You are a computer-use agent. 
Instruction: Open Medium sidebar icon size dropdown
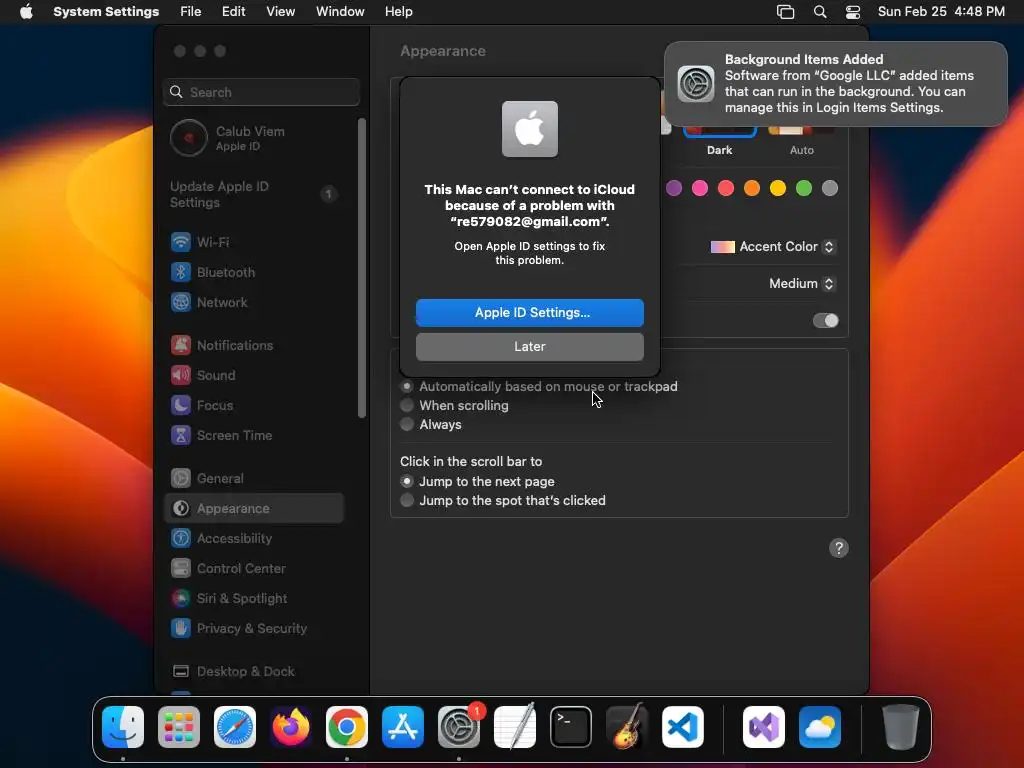coord(801,283)
